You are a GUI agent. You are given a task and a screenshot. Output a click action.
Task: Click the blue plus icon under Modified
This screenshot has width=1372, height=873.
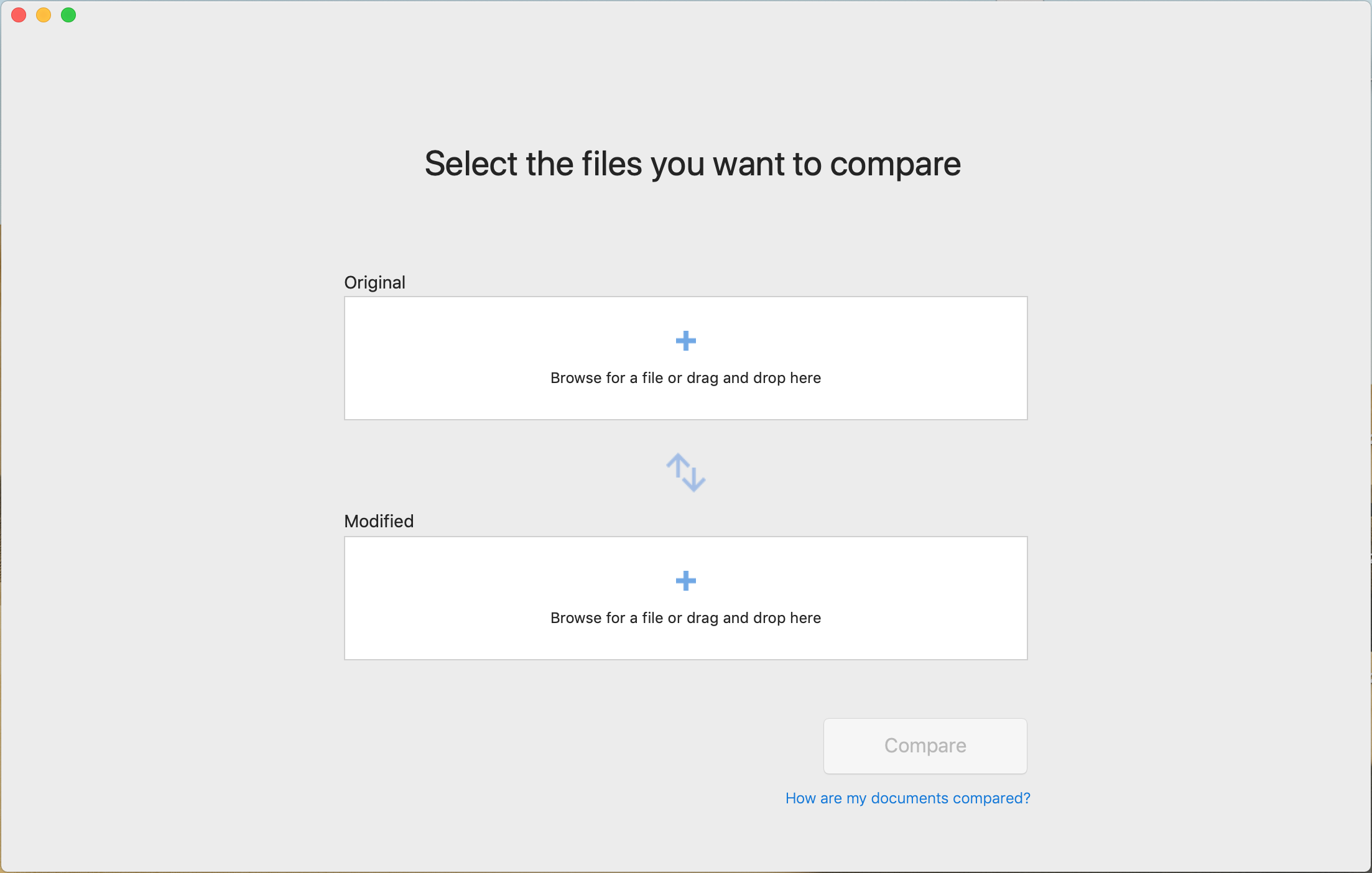685,581
